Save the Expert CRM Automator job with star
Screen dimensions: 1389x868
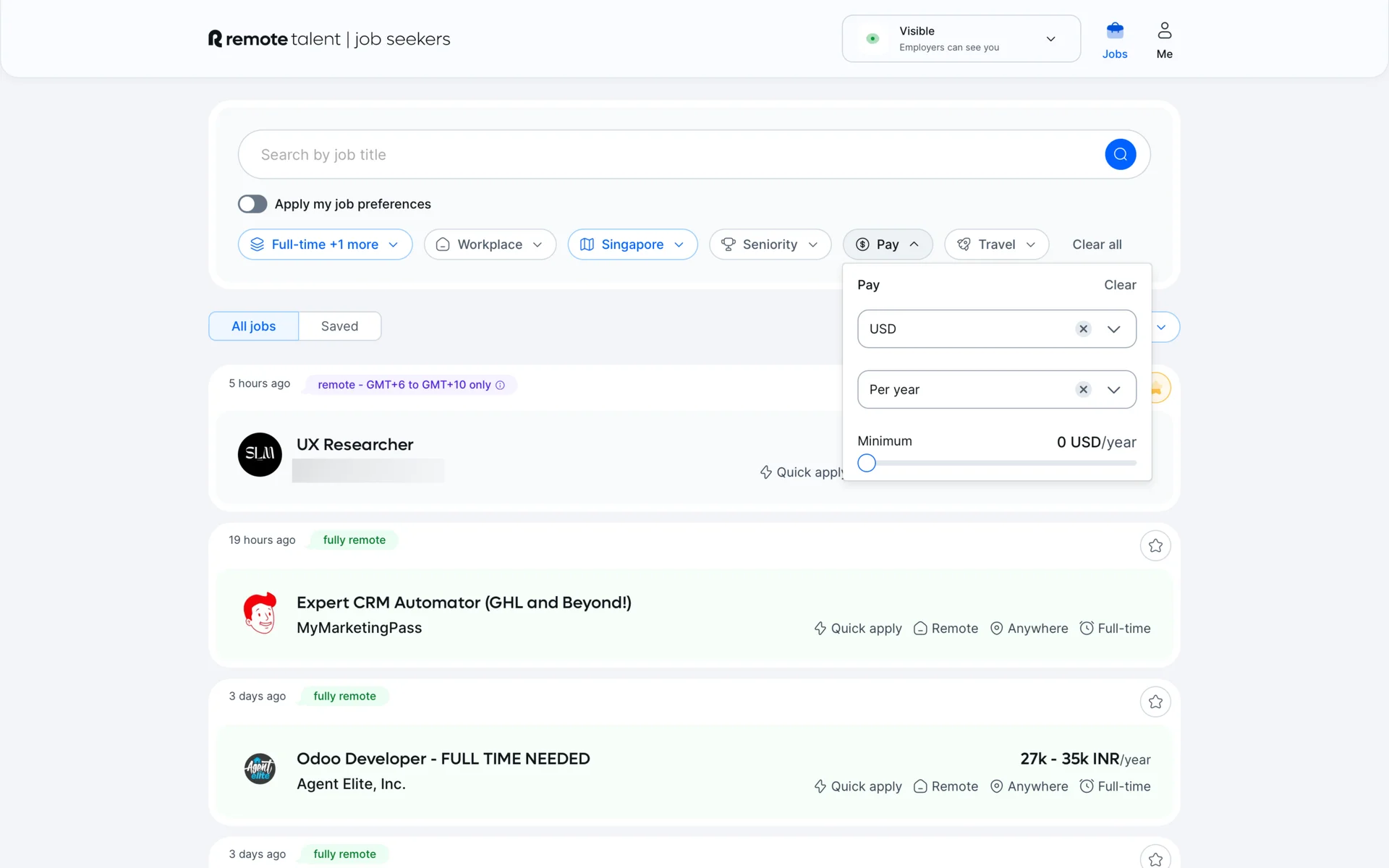click(1155, 545)
